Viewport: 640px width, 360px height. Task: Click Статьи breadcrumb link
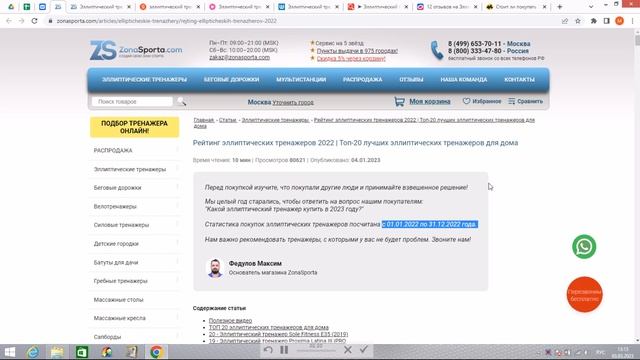(228, 120)
